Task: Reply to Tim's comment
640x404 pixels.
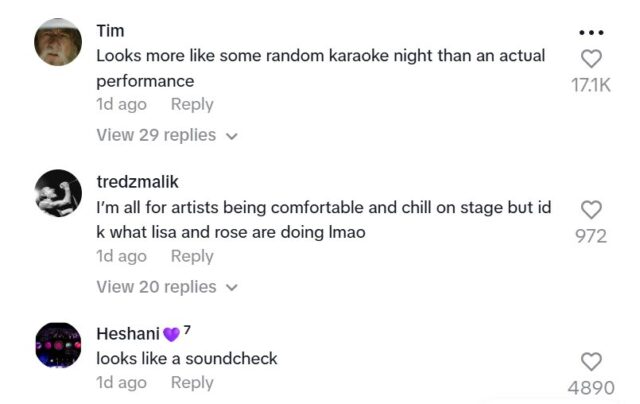Action: (x=192, y=104)
